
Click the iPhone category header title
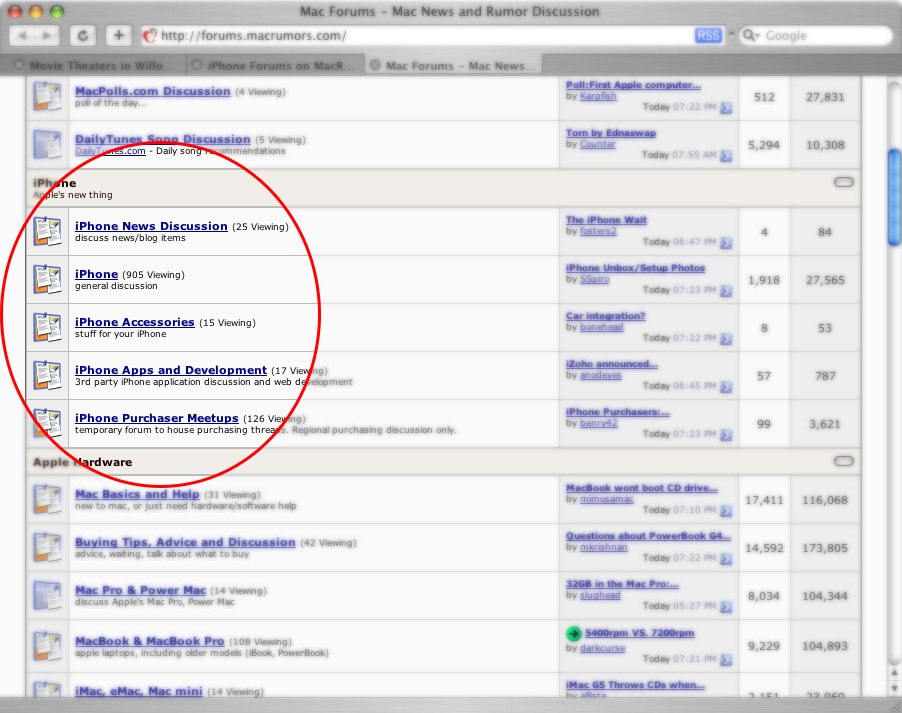(x=55, y=183)
